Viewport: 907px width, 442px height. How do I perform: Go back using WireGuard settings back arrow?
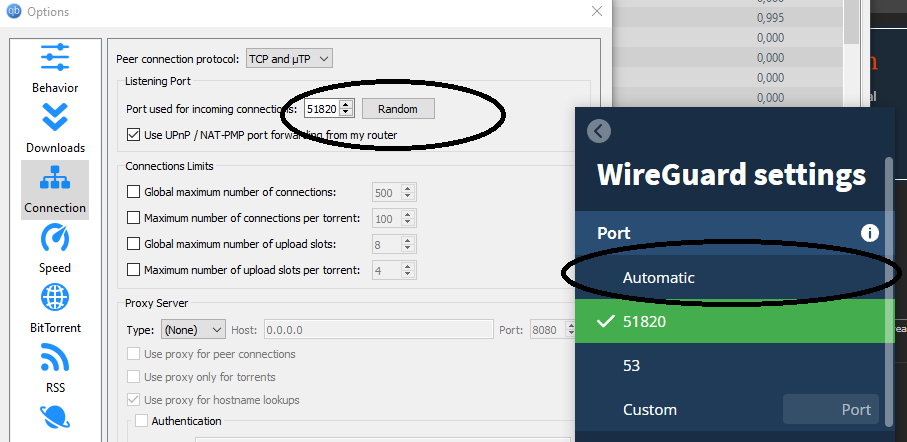pos(599,131)
